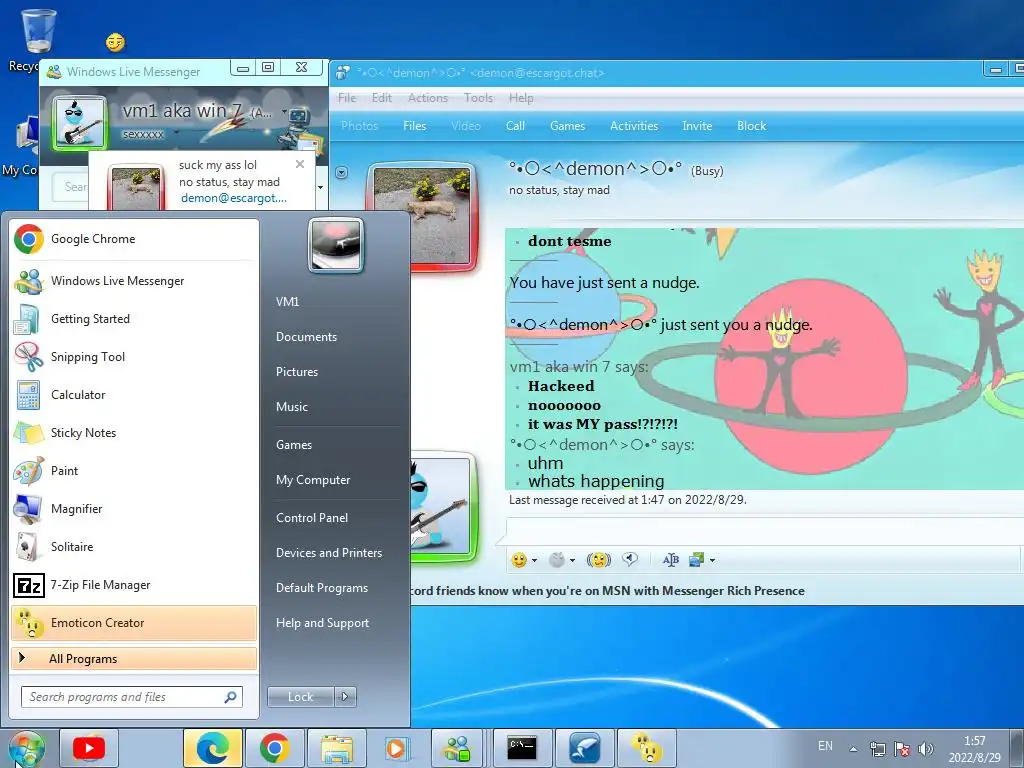Open Magnifier from Start menu

134,509
